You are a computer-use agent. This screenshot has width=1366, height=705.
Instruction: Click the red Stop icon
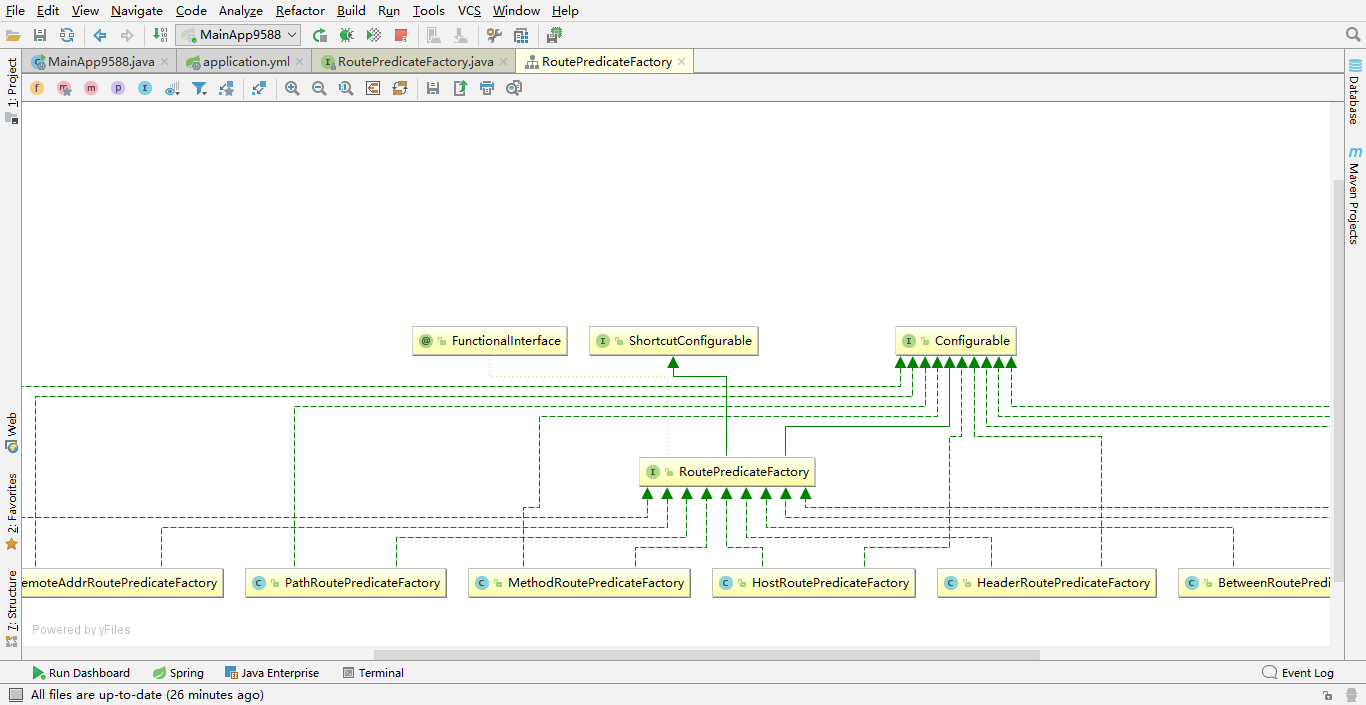click(x=401, y=35)
